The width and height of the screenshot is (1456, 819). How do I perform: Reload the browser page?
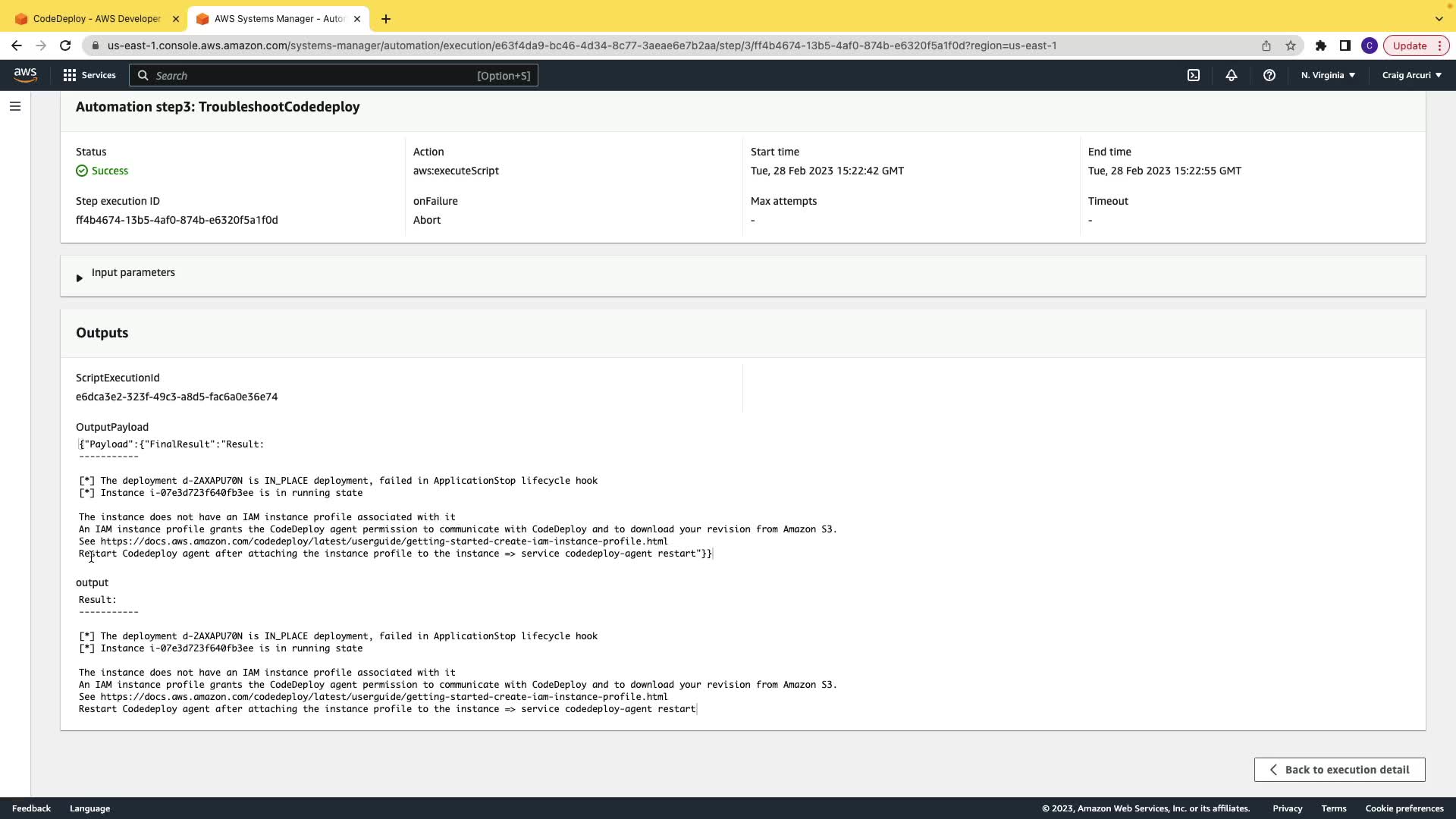(65, 45)
